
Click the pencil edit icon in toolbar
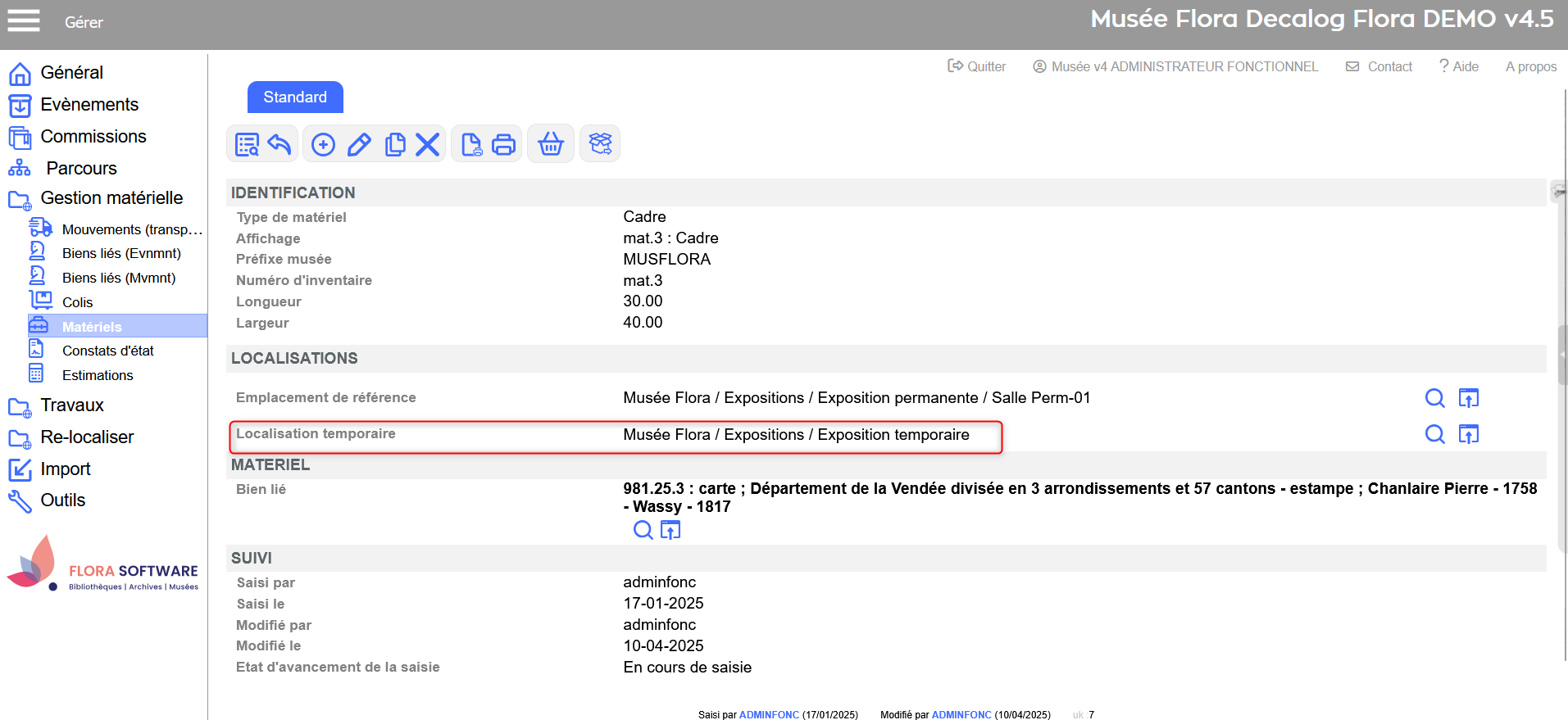(359, 145)
